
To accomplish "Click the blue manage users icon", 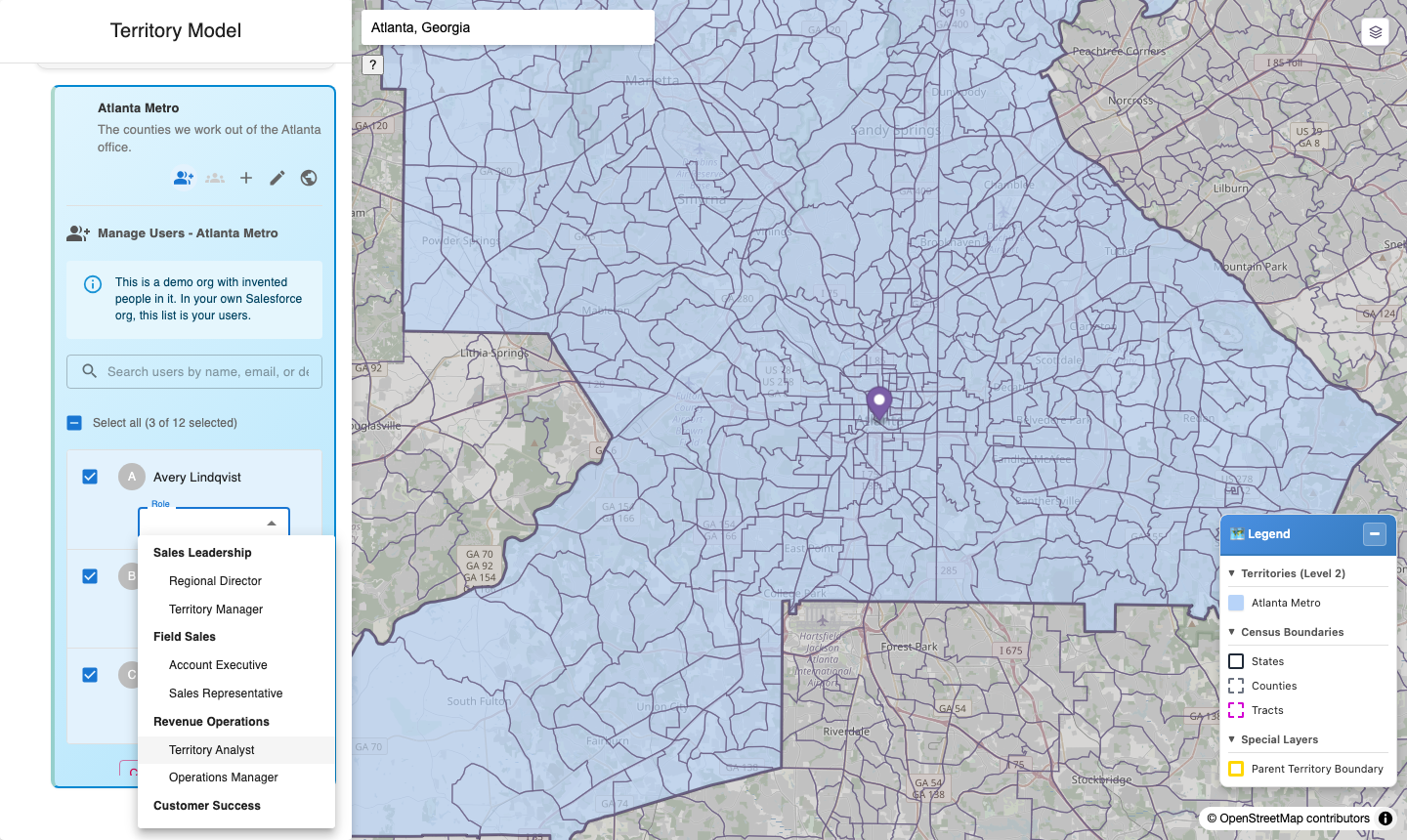I will (184, 178).
